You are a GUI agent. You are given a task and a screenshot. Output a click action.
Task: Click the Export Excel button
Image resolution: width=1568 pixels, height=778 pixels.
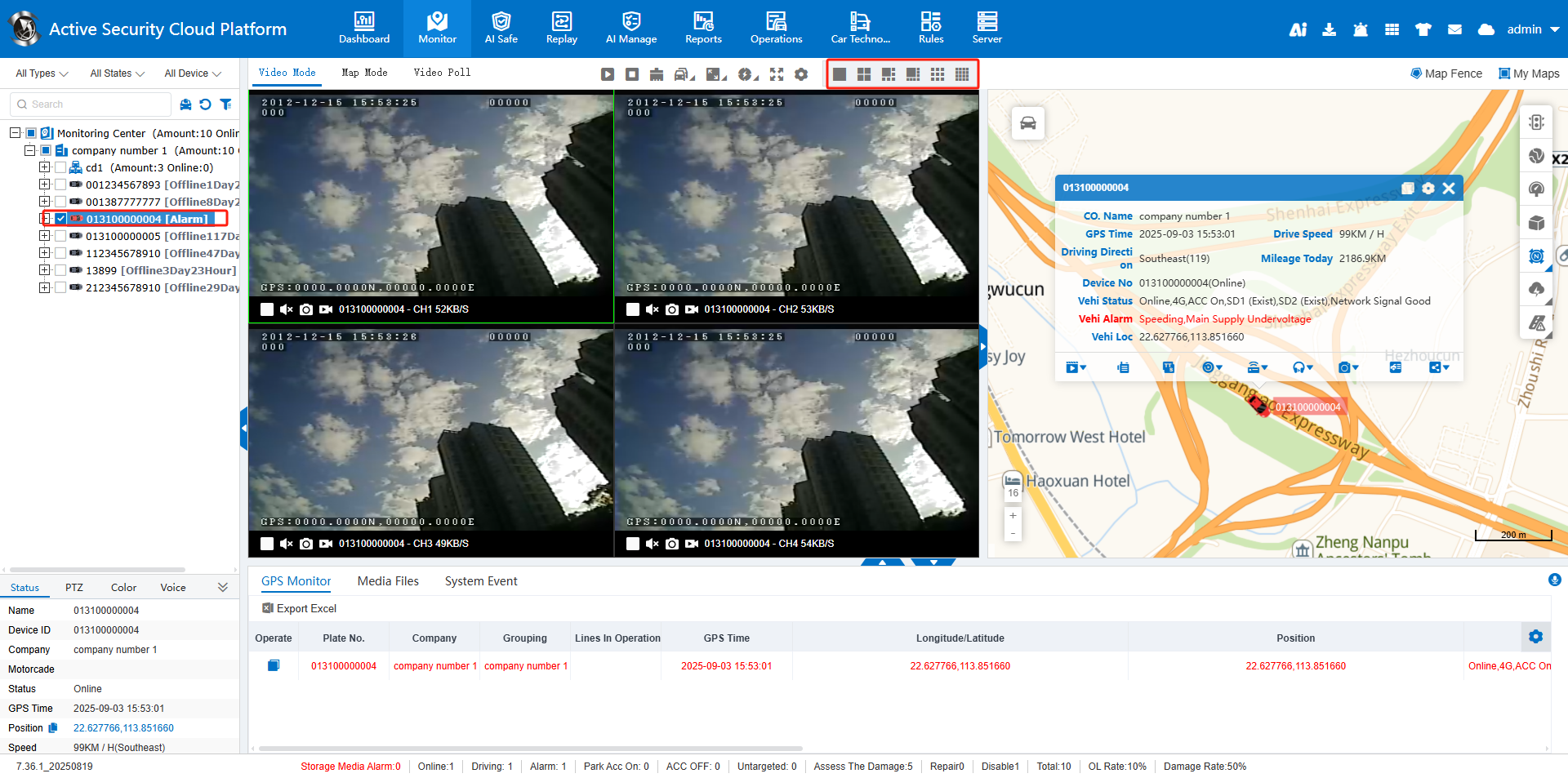tap(299, 608)
